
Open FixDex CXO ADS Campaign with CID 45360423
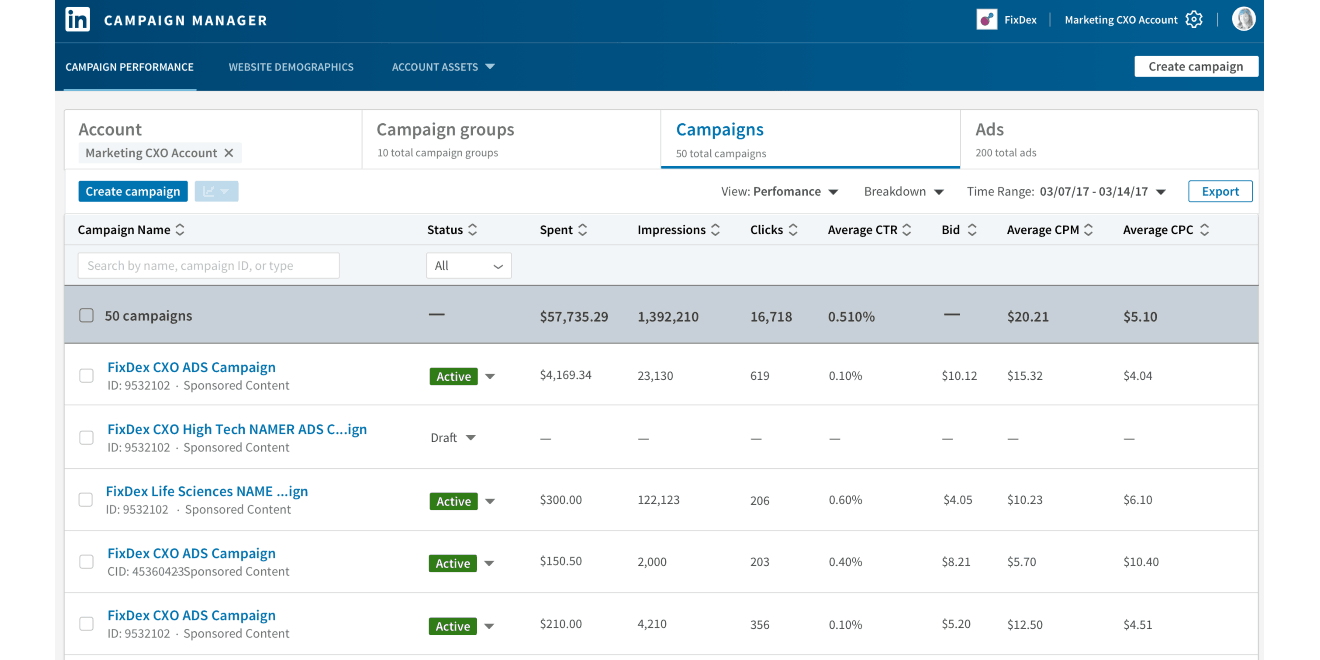pyautogui.click(x=191, y=553)
